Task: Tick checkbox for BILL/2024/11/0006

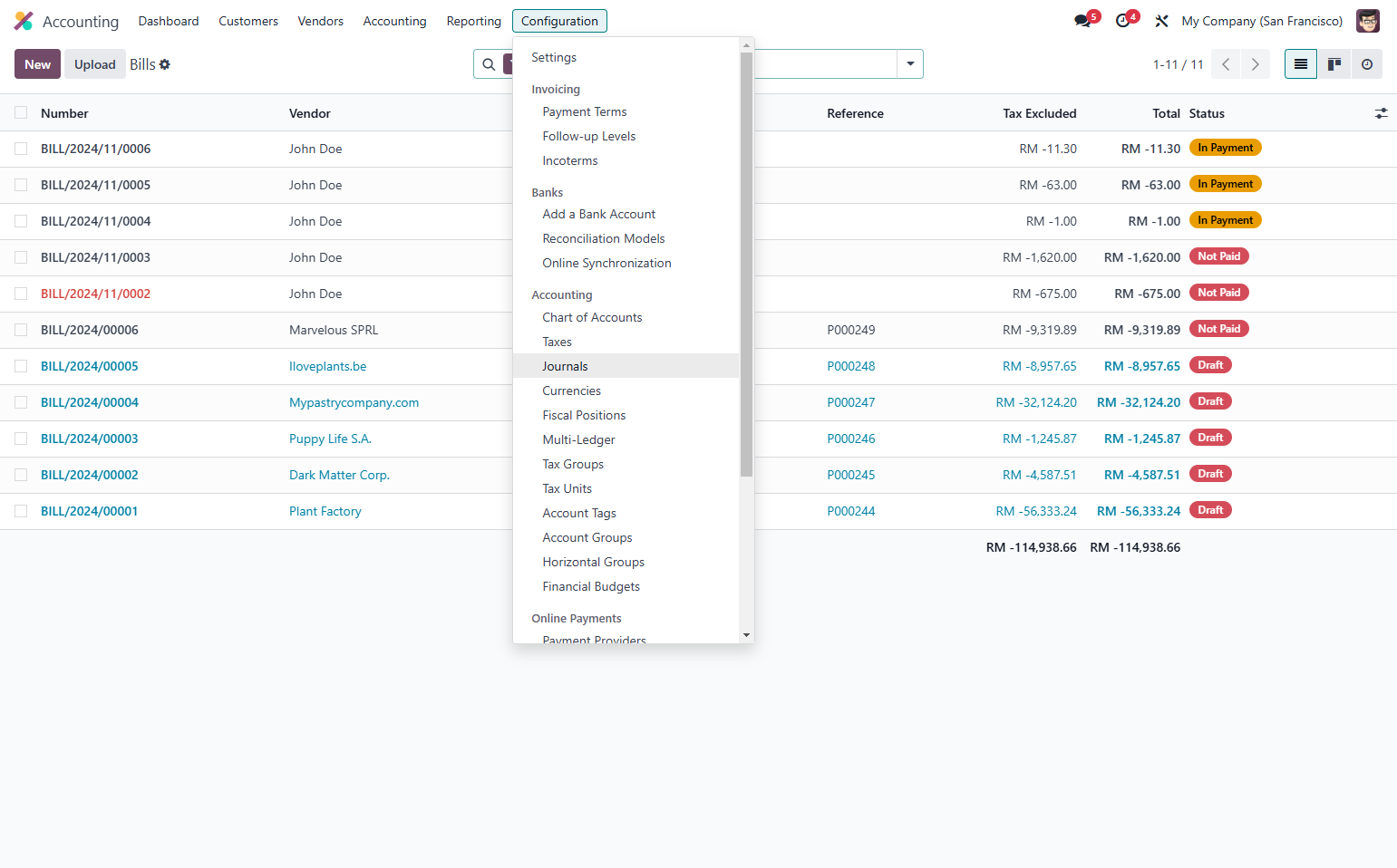Action: [21, 149]
